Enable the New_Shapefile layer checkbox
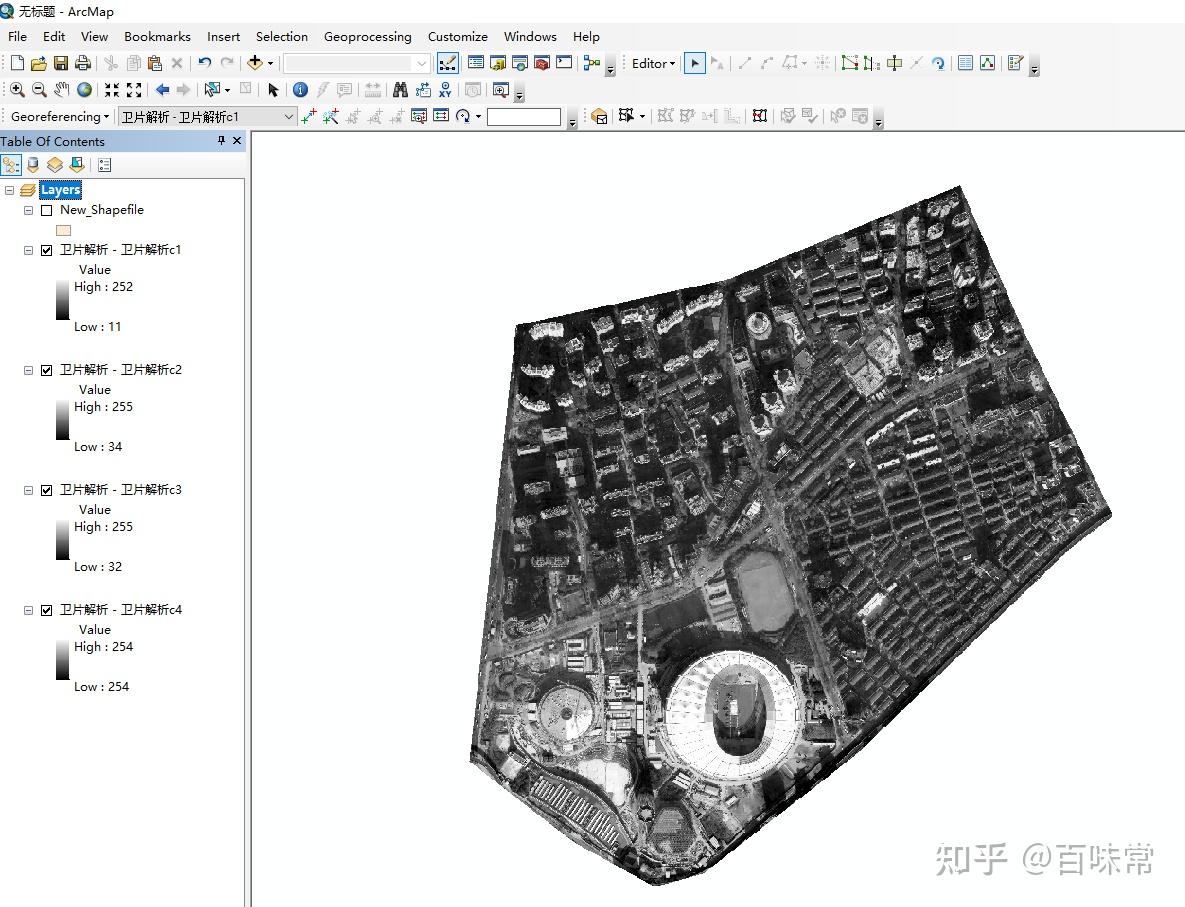This screenshot has height=907, width=1185. tap(46, 210)
